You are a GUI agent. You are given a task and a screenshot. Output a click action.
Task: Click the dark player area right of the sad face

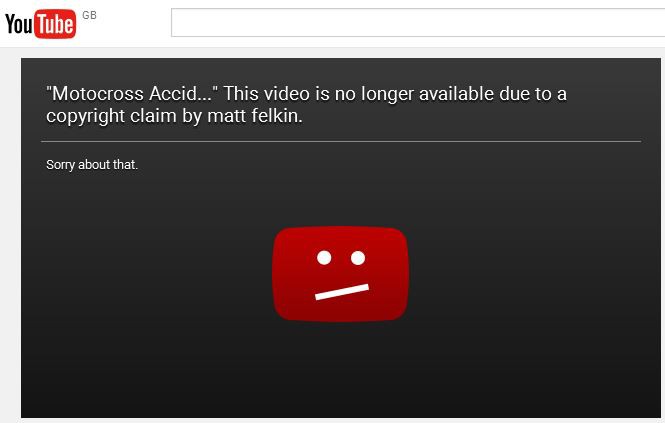tap(535, 274)
